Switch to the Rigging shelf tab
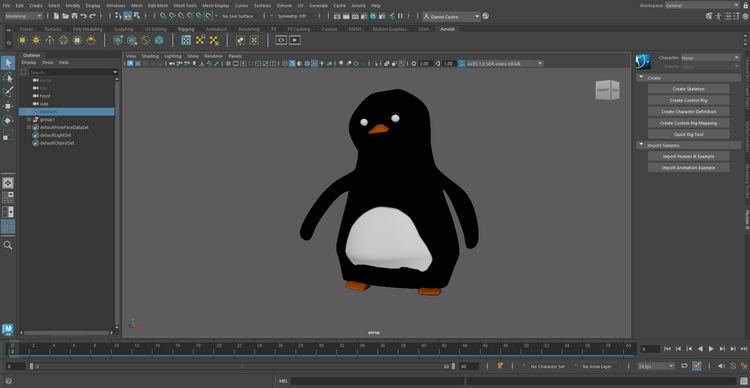 (x=186, y=29)
